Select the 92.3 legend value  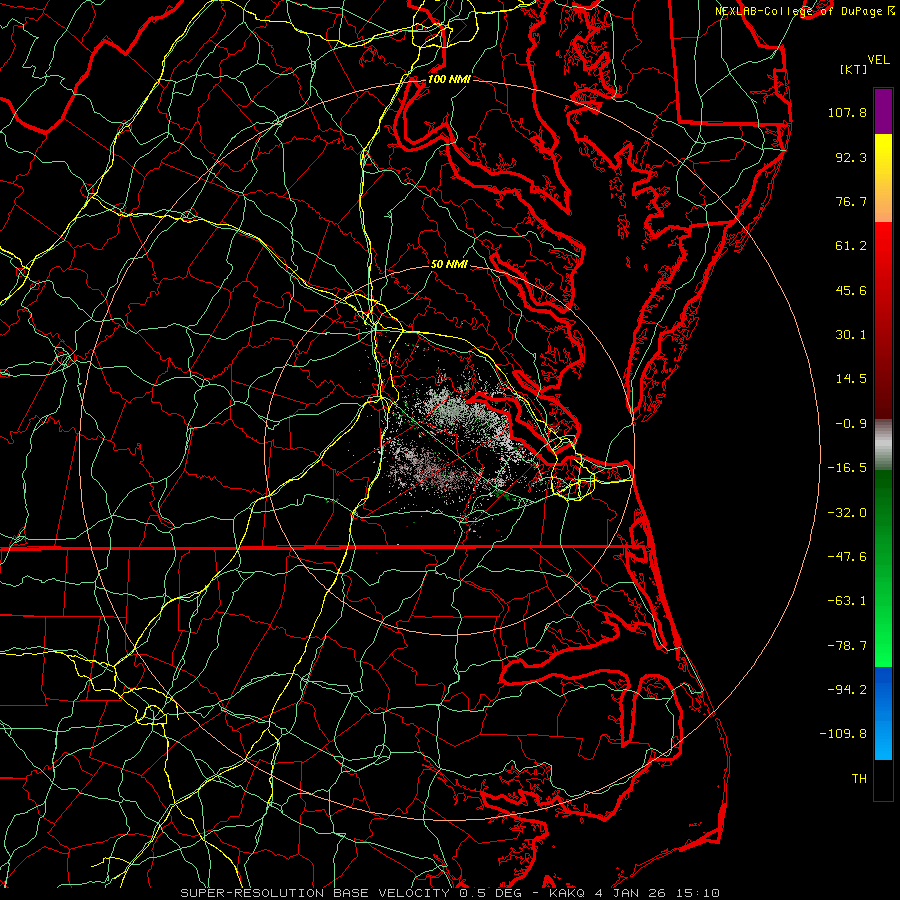click(851, 157)
